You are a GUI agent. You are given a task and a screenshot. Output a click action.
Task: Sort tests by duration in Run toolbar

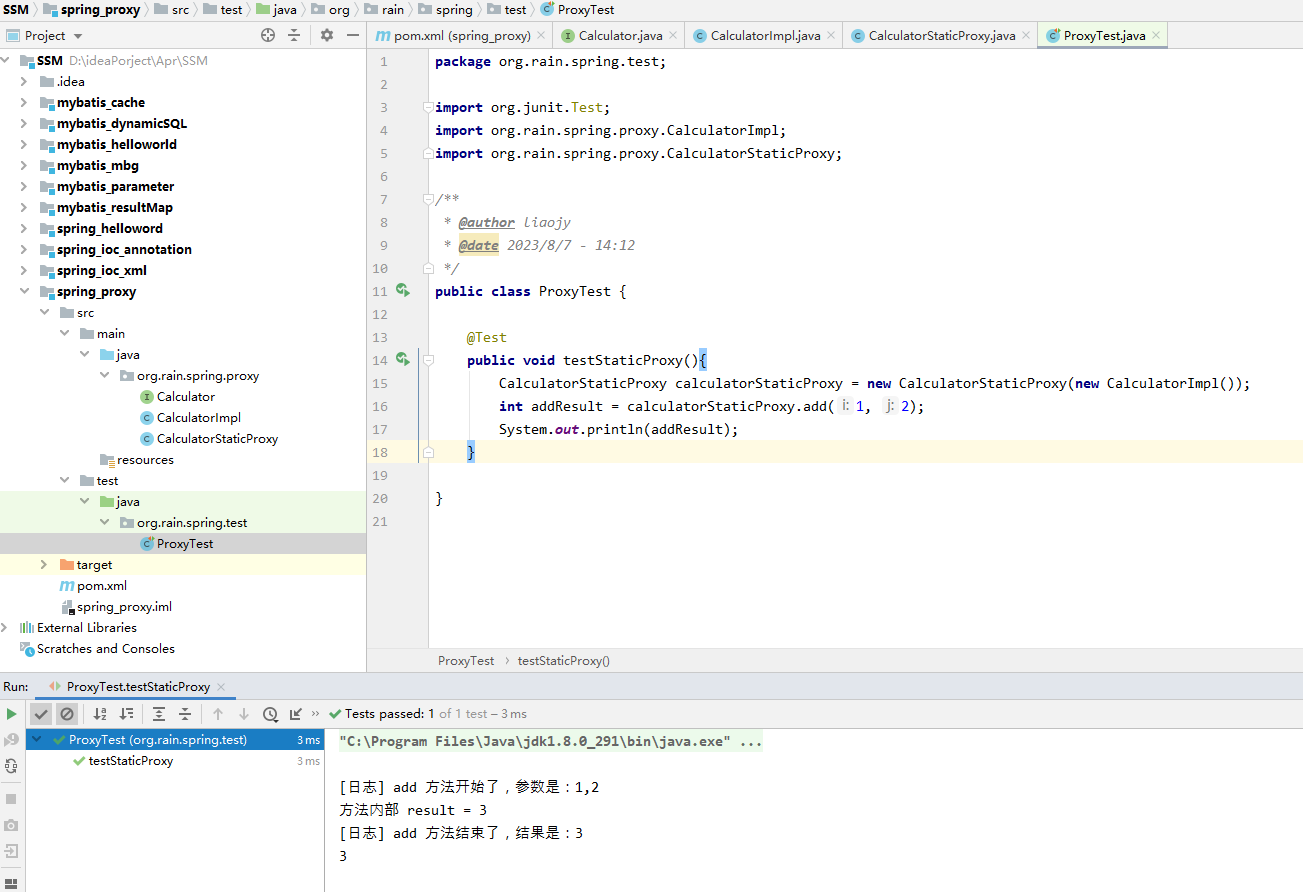tap(126, 714)
